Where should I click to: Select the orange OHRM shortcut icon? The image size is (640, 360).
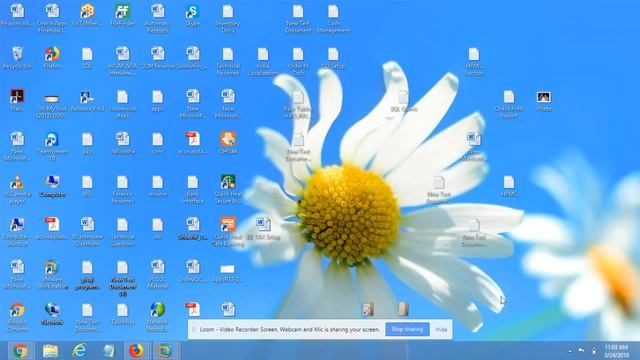pos(228,143)
